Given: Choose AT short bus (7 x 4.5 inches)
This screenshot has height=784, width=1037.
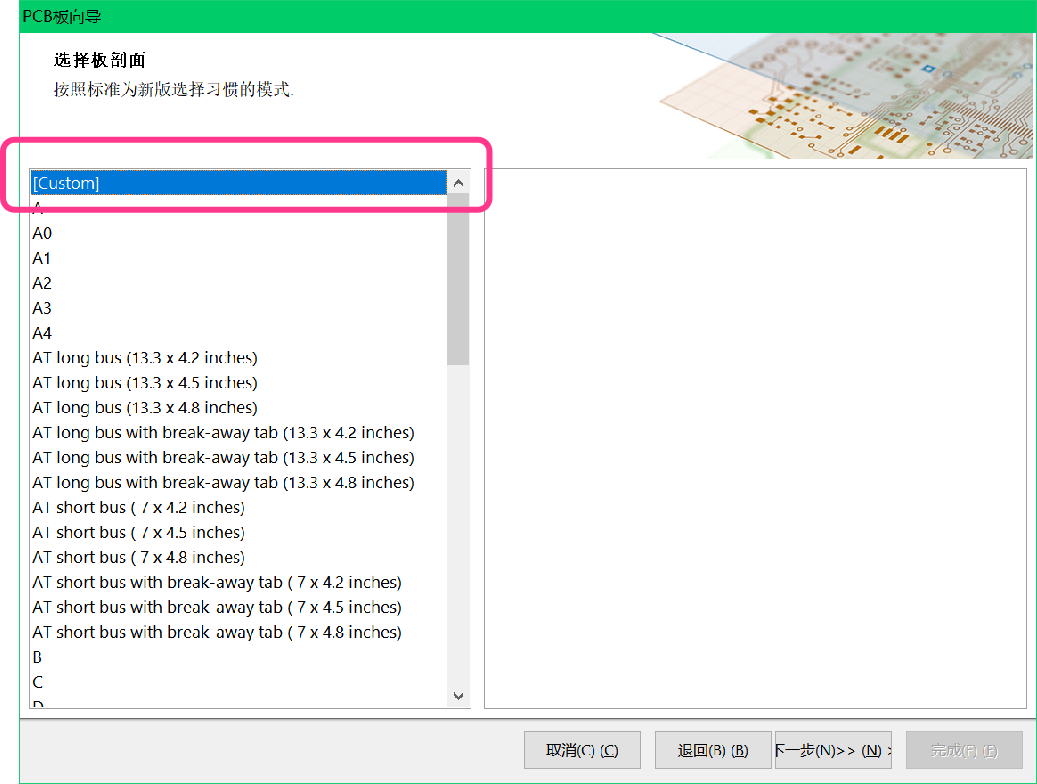Looking at the screenshot, I should click(x=239, y=533).
